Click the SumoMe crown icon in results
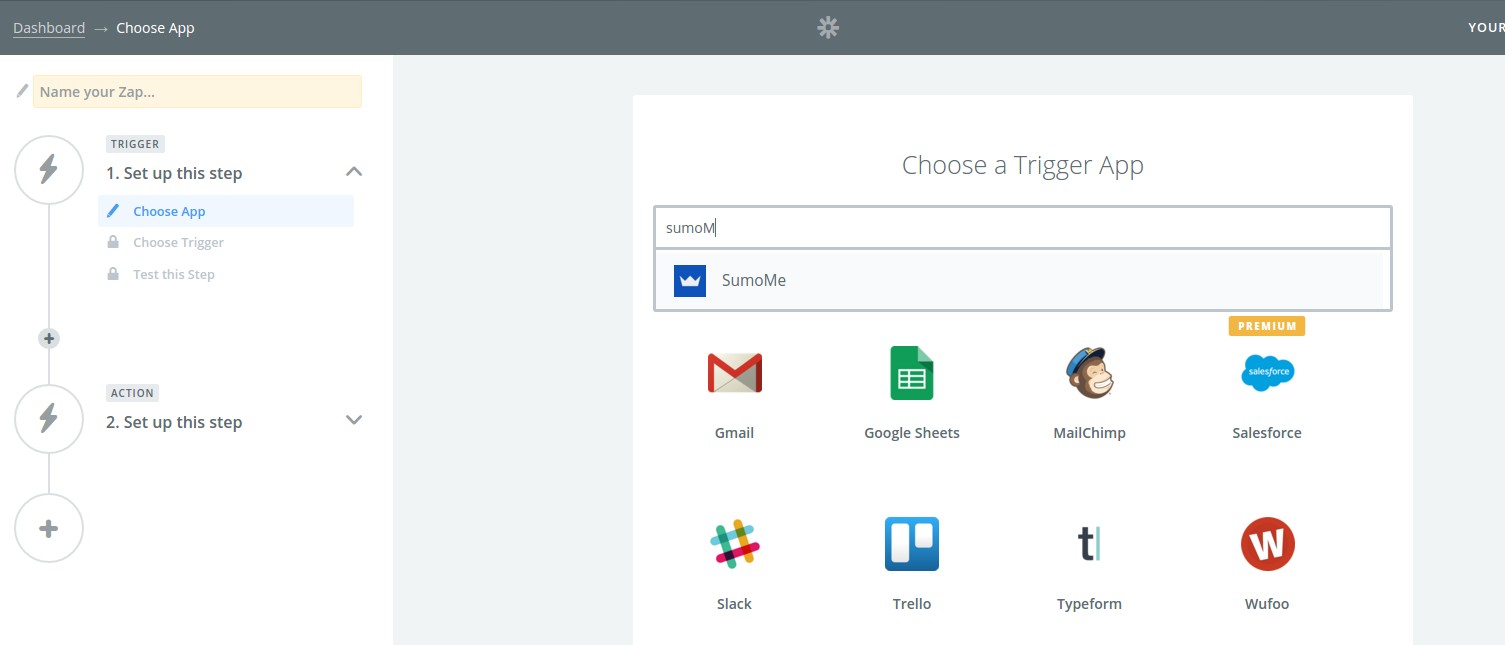The image size is (1505, 645). (x=690, y=281)
